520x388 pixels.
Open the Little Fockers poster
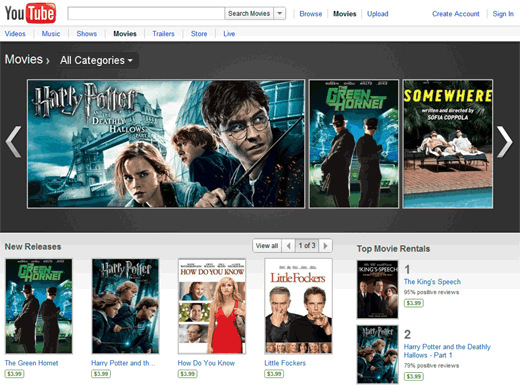tap(298, 306)
